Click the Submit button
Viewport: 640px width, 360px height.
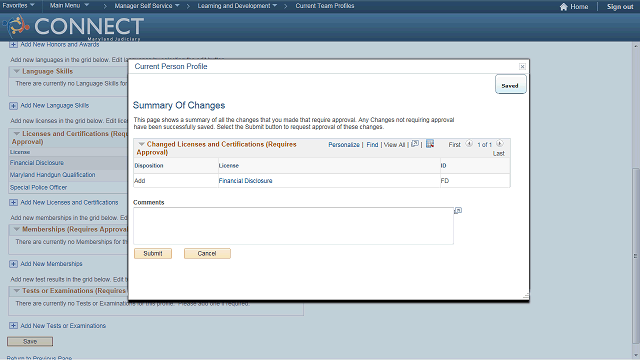click(153, 253)
